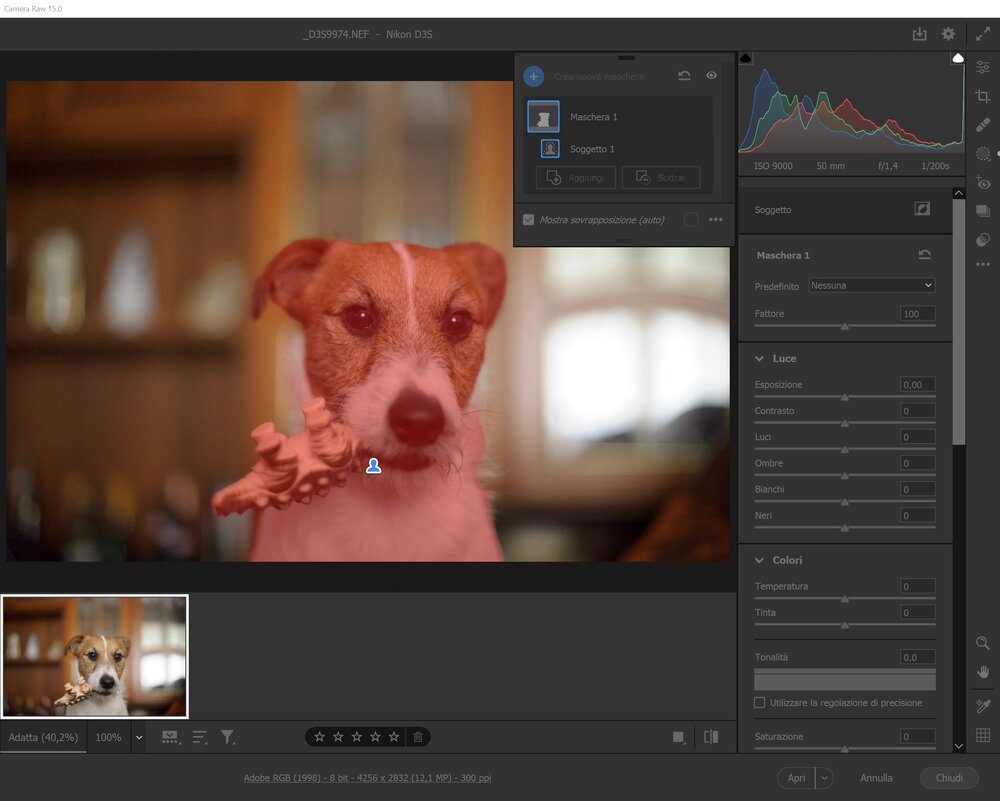Image resolution: width=1000 pixels, height=801 pixels.
Task: Open the Masking tool
Action: coord(983,154)
